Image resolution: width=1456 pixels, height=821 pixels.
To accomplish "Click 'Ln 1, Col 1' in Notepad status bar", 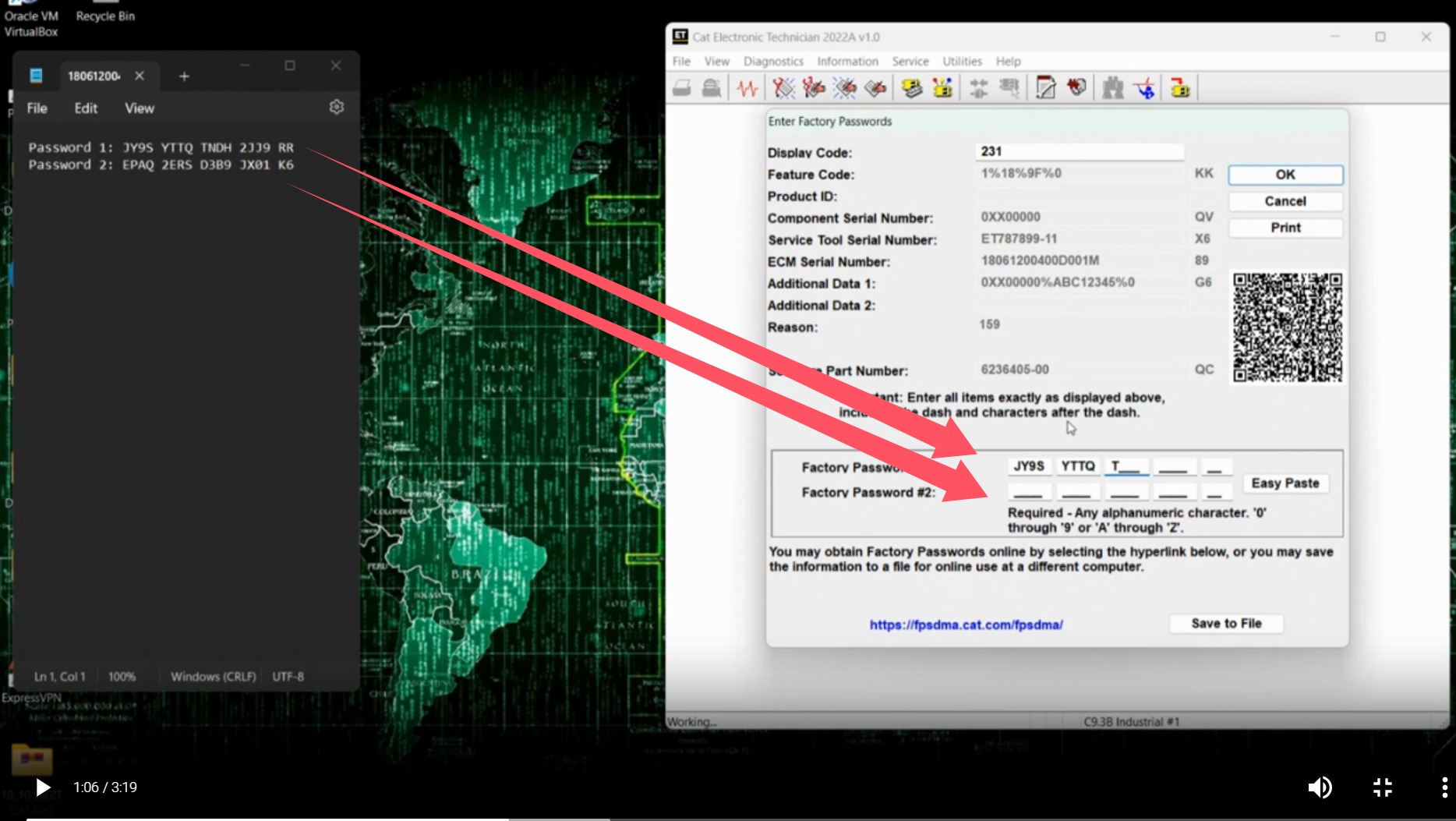I will [x=60, y=677].
